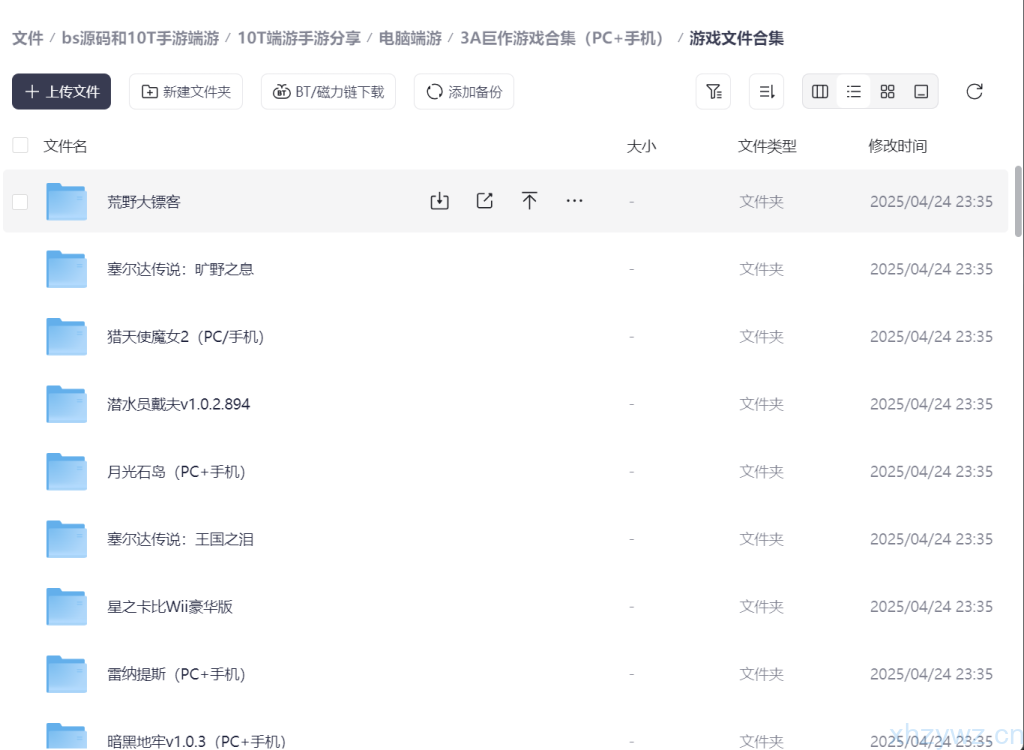Switch to large preview view layout

[921, 92]
